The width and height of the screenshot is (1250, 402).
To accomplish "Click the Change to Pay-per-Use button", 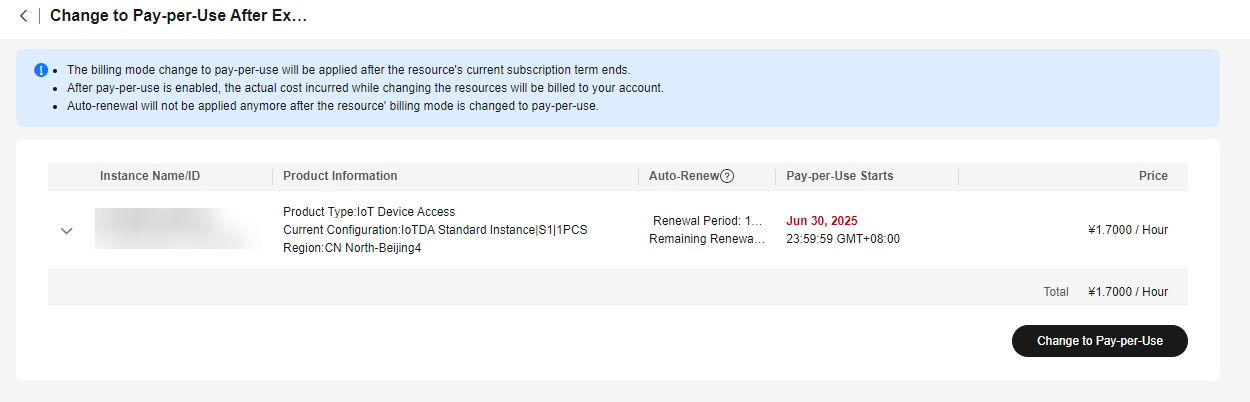I will click(x=1100, y=341).
